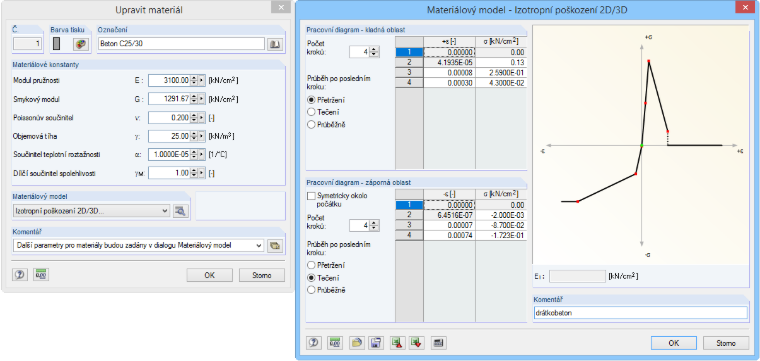Click Excel import icon with down arrow
The width and height of the screenshot is (760, 361).
[416, 343]
